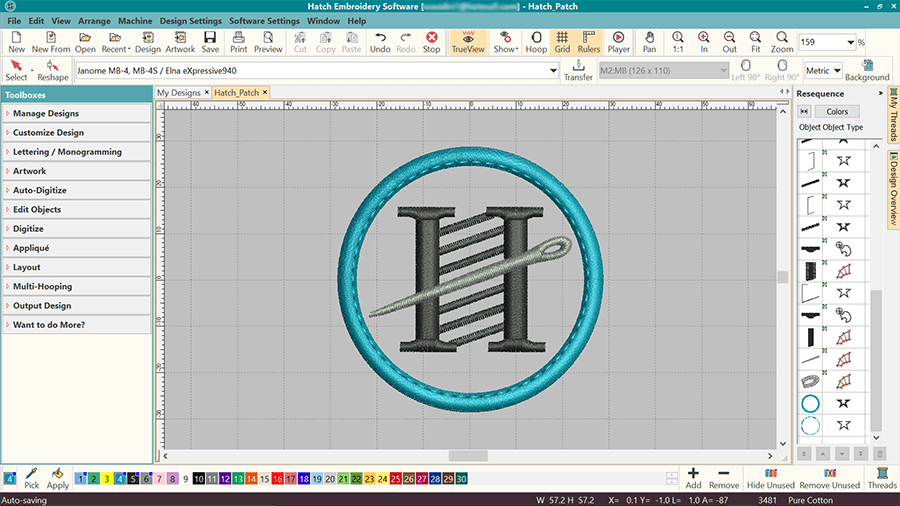Toggle the Rulers display
The image size is (900, 506).
(589, 42)
